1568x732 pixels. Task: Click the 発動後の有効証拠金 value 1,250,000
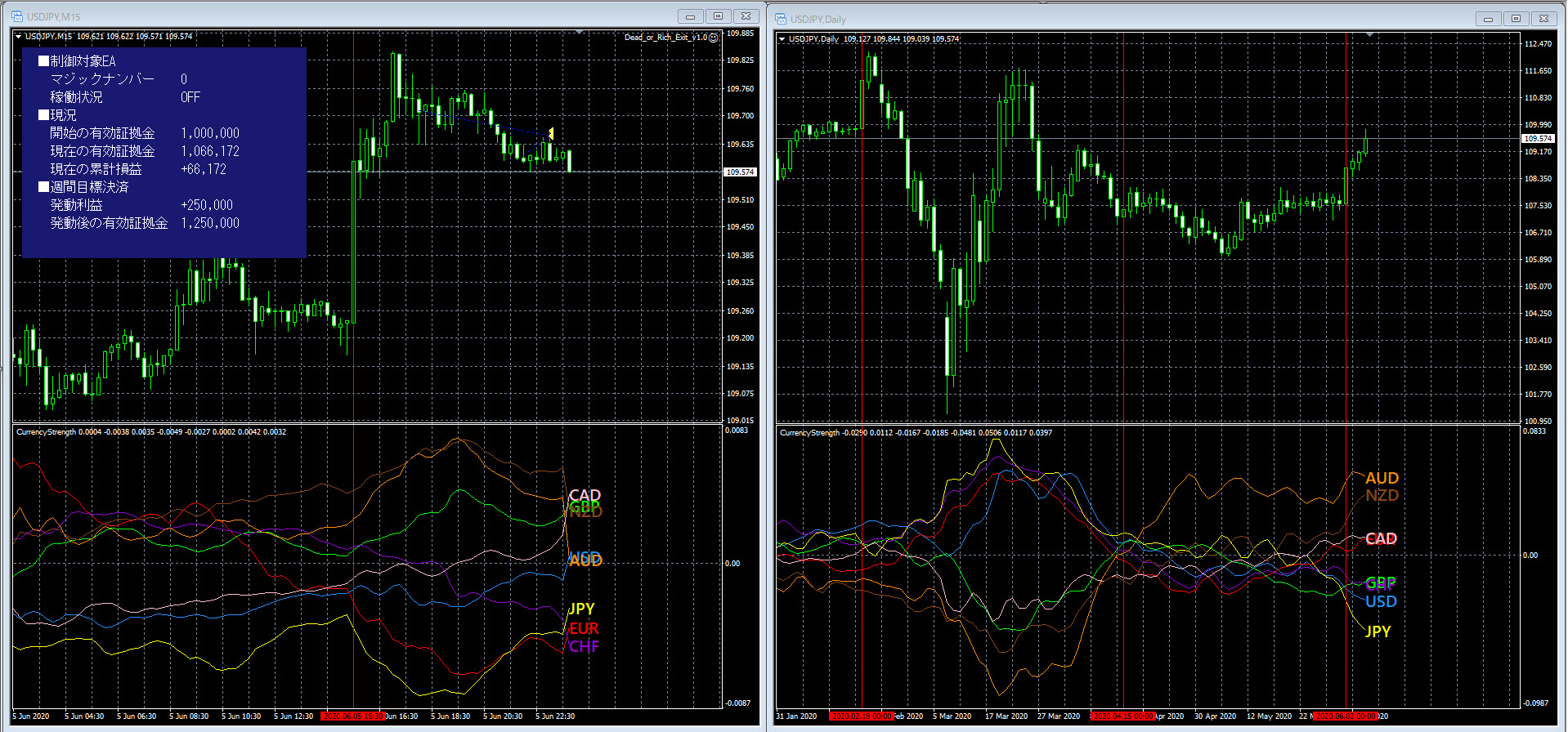click(210, 223)
